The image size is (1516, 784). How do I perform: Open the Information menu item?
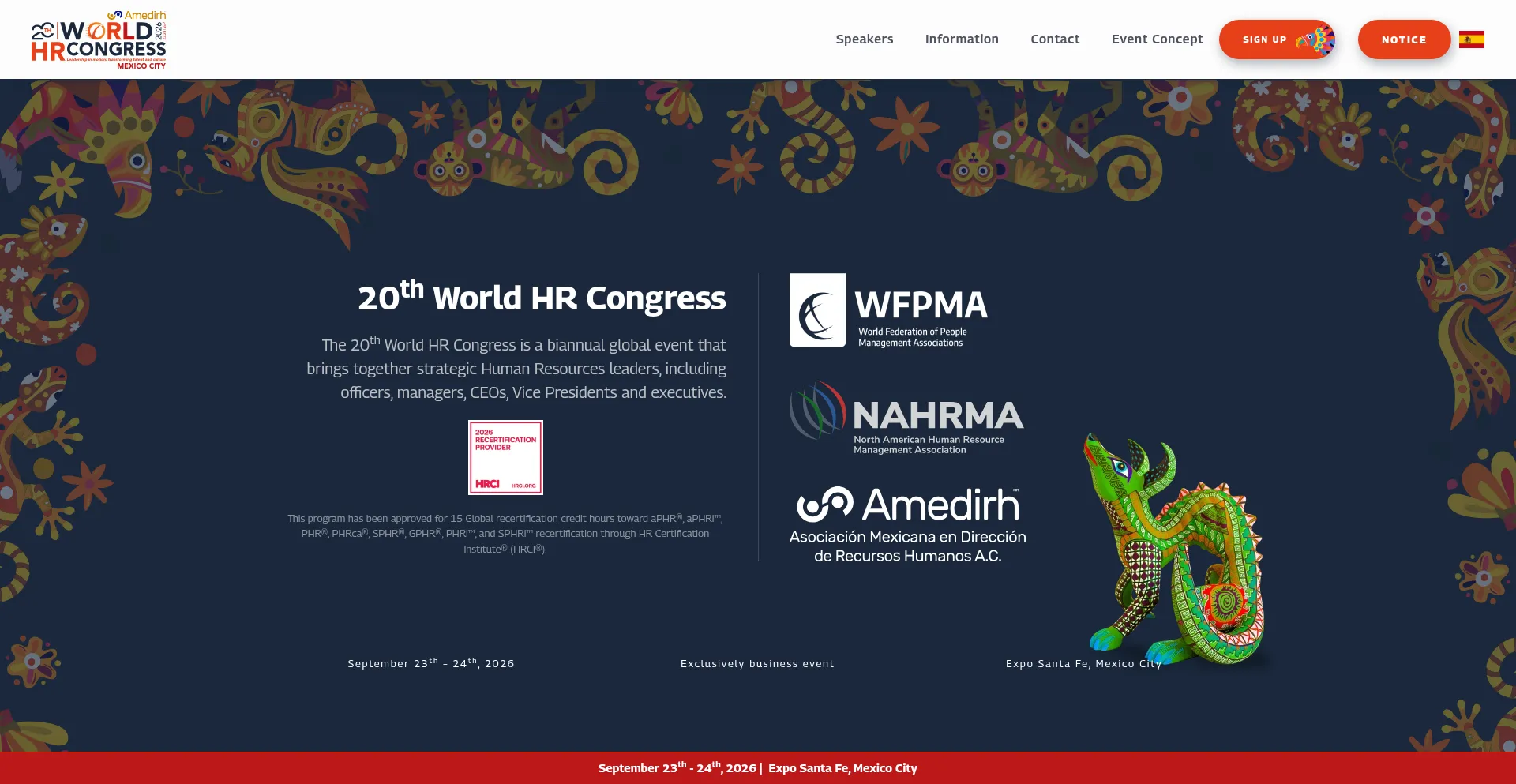(x=962, y=39)
